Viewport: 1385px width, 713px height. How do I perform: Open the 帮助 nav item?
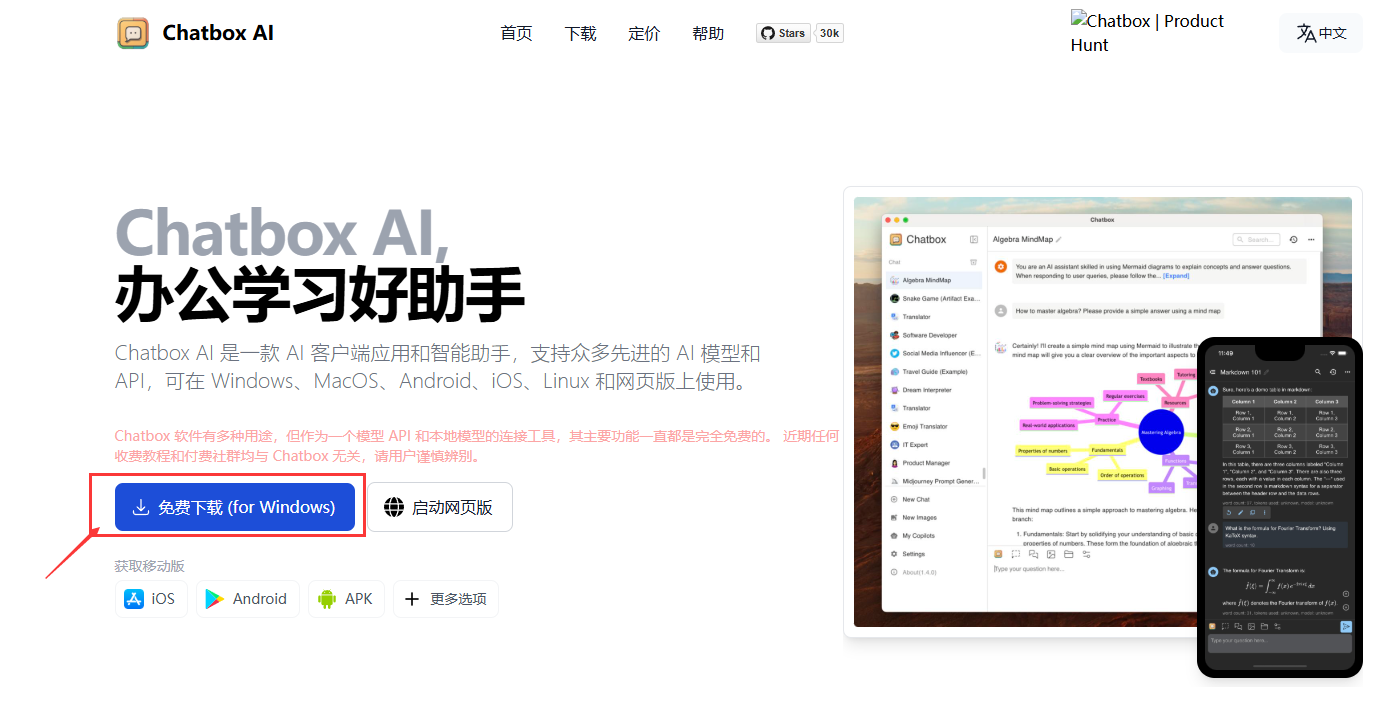tap(708, 33)
